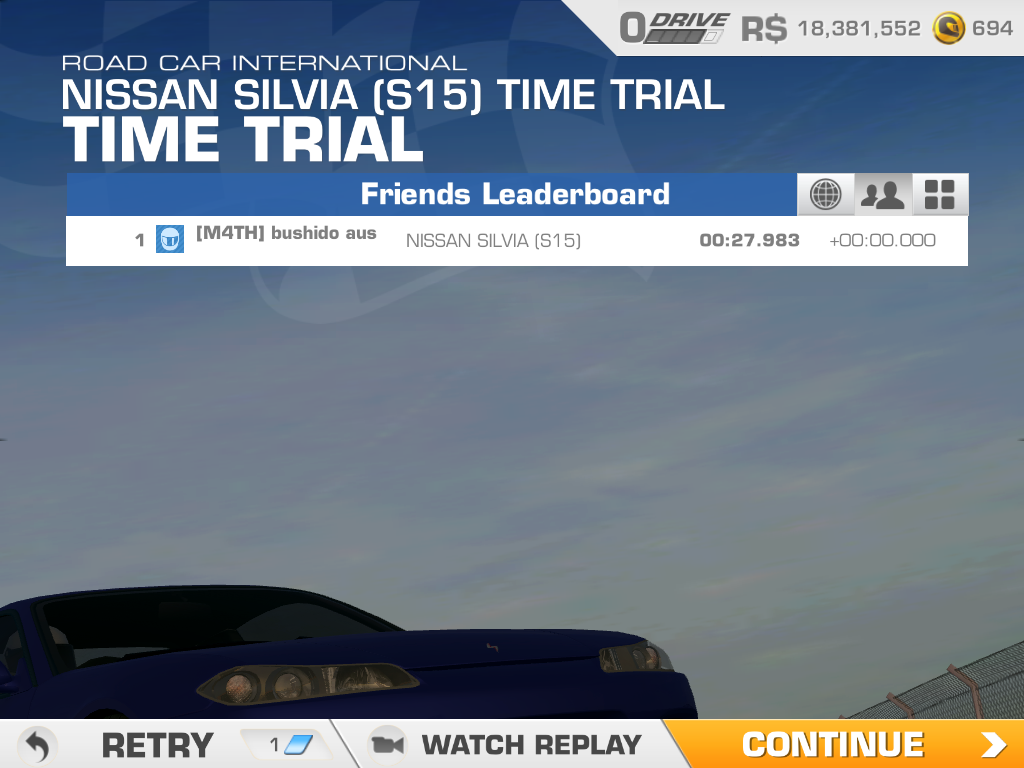The height and width of the screenshot is (768, 1024).
Task: Tap the retry drive cost badge
Action: [x=287, y=744]
